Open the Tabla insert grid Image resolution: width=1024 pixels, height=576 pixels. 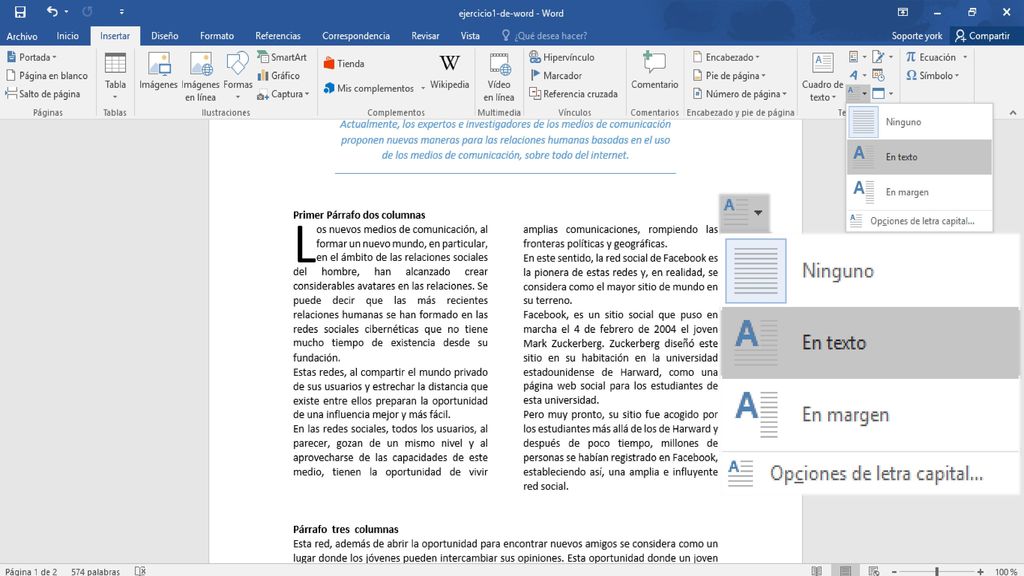click(x=115, y=76)
